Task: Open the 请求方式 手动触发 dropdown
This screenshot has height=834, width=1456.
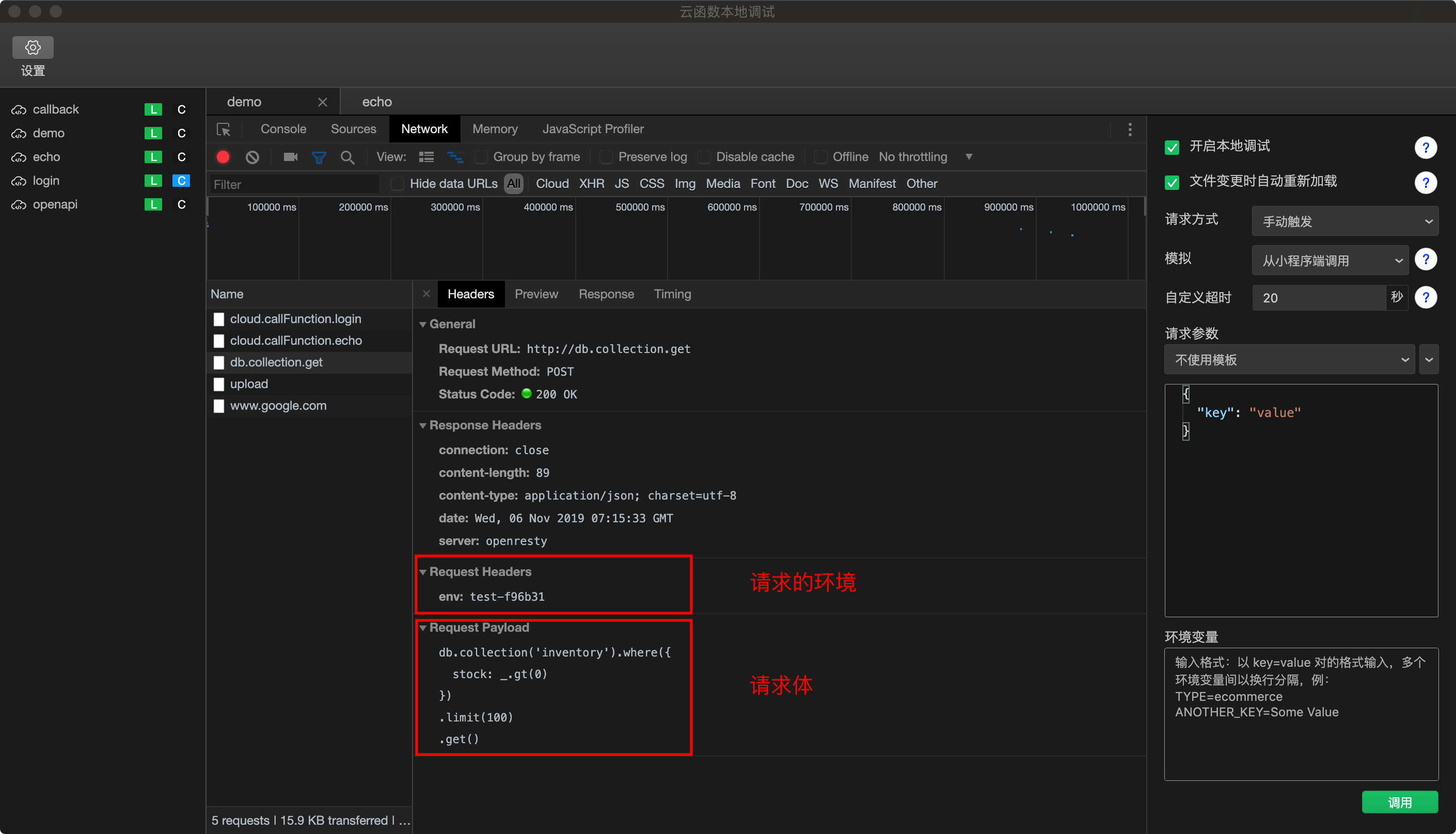Action: [x=1344, y=222]
